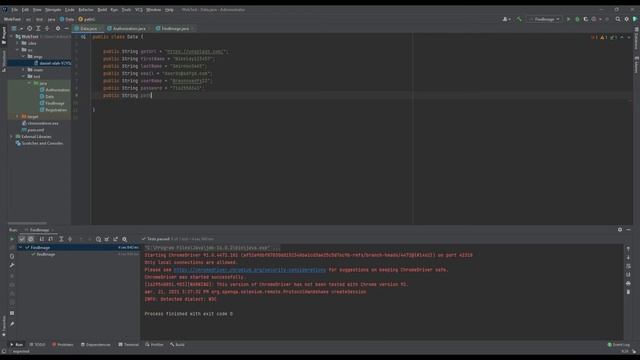Select chromedriver.exe in project tree
Viewport: 640px width, 360px height.
tap(40, 123)
